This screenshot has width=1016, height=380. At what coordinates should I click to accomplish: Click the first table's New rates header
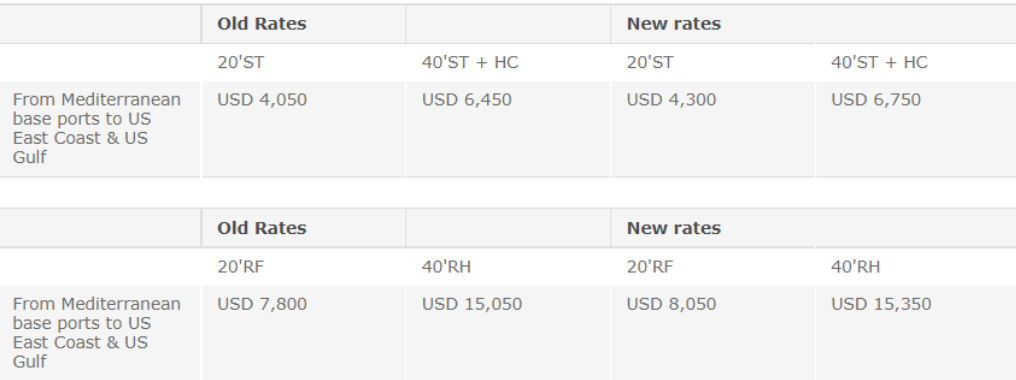pyautogui.click(x=673, y=24)
